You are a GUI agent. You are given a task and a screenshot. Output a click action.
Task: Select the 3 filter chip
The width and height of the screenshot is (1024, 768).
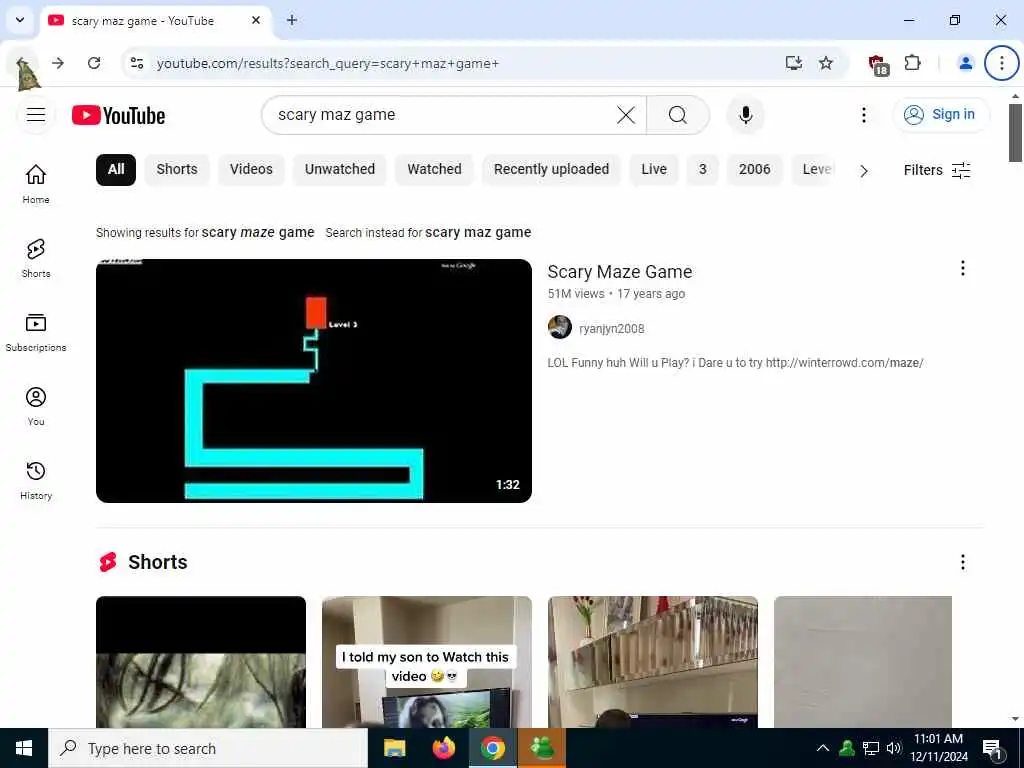pos(703,170)
